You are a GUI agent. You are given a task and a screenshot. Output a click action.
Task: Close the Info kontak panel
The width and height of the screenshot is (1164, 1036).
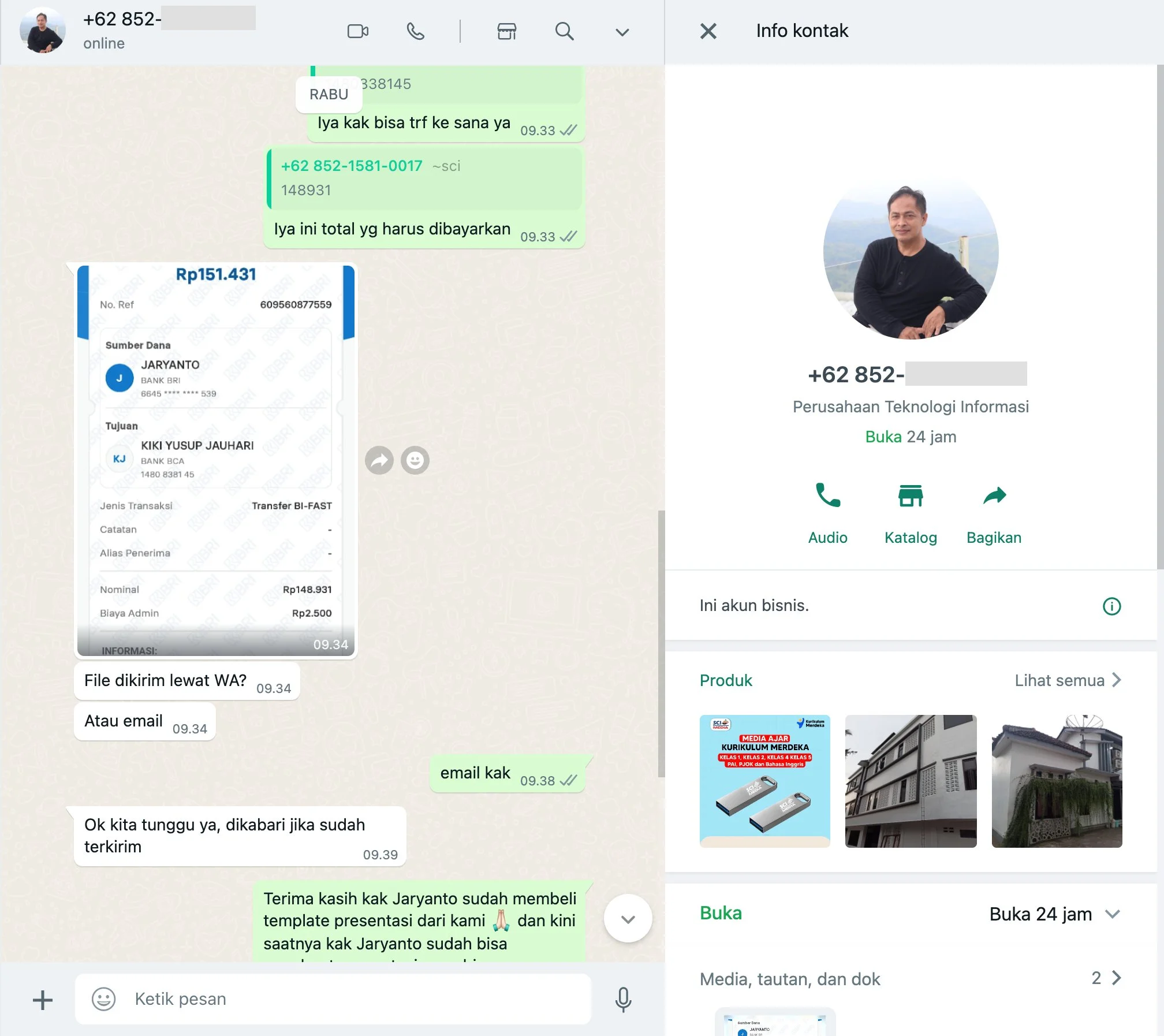tap(708, 31)
